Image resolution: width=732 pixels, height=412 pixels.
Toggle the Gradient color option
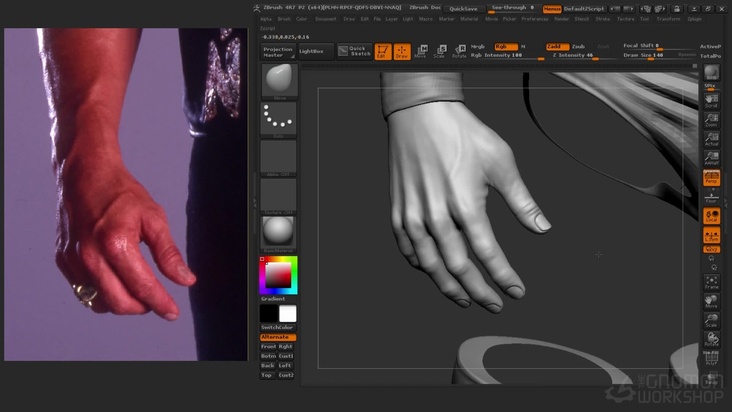(x=273, y=299)
